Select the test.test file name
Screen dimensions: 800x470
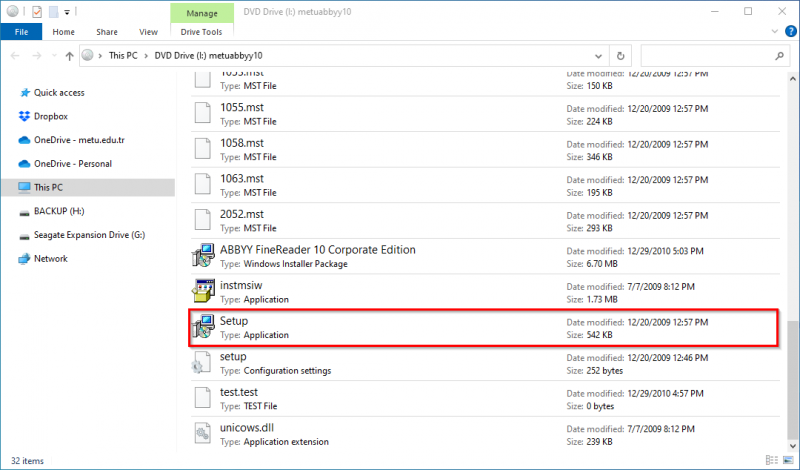(x=239, y=392)
